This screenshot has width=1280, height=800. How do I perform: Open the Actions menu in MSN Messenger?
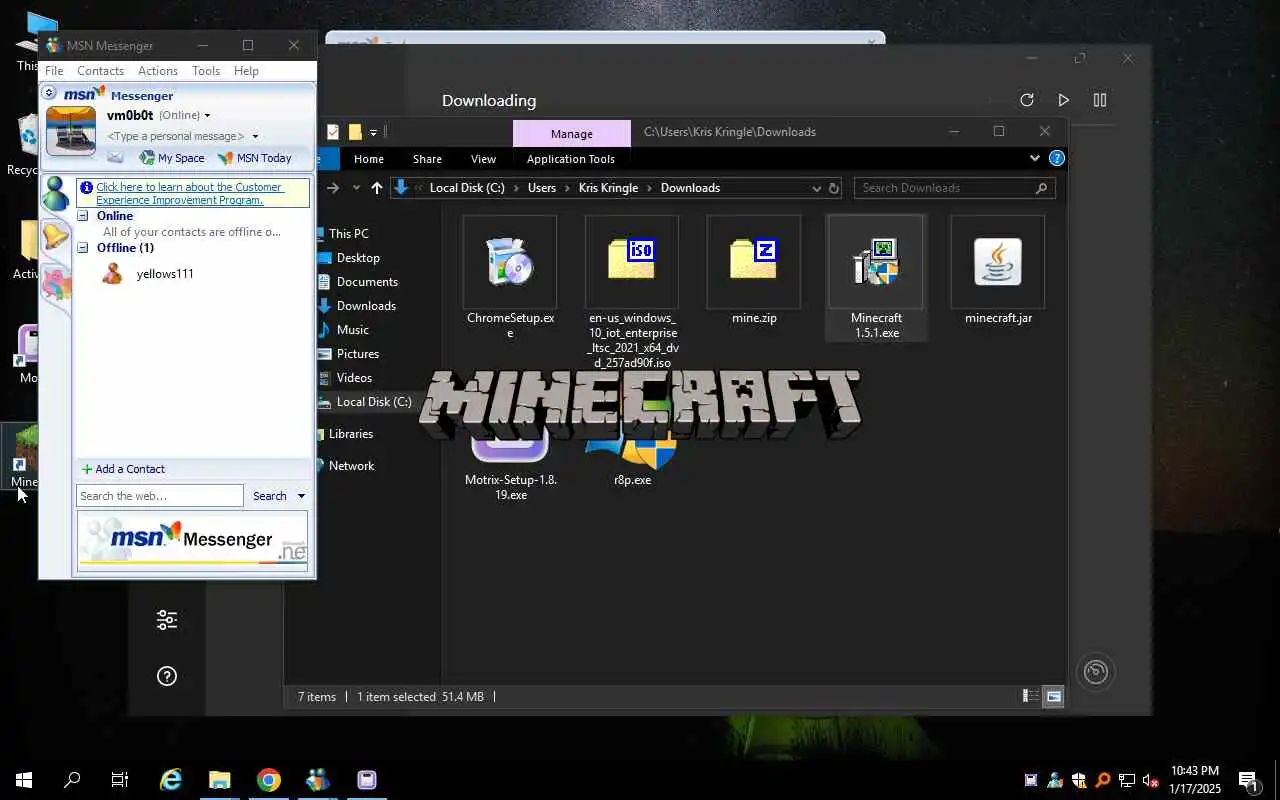(158, 71)
